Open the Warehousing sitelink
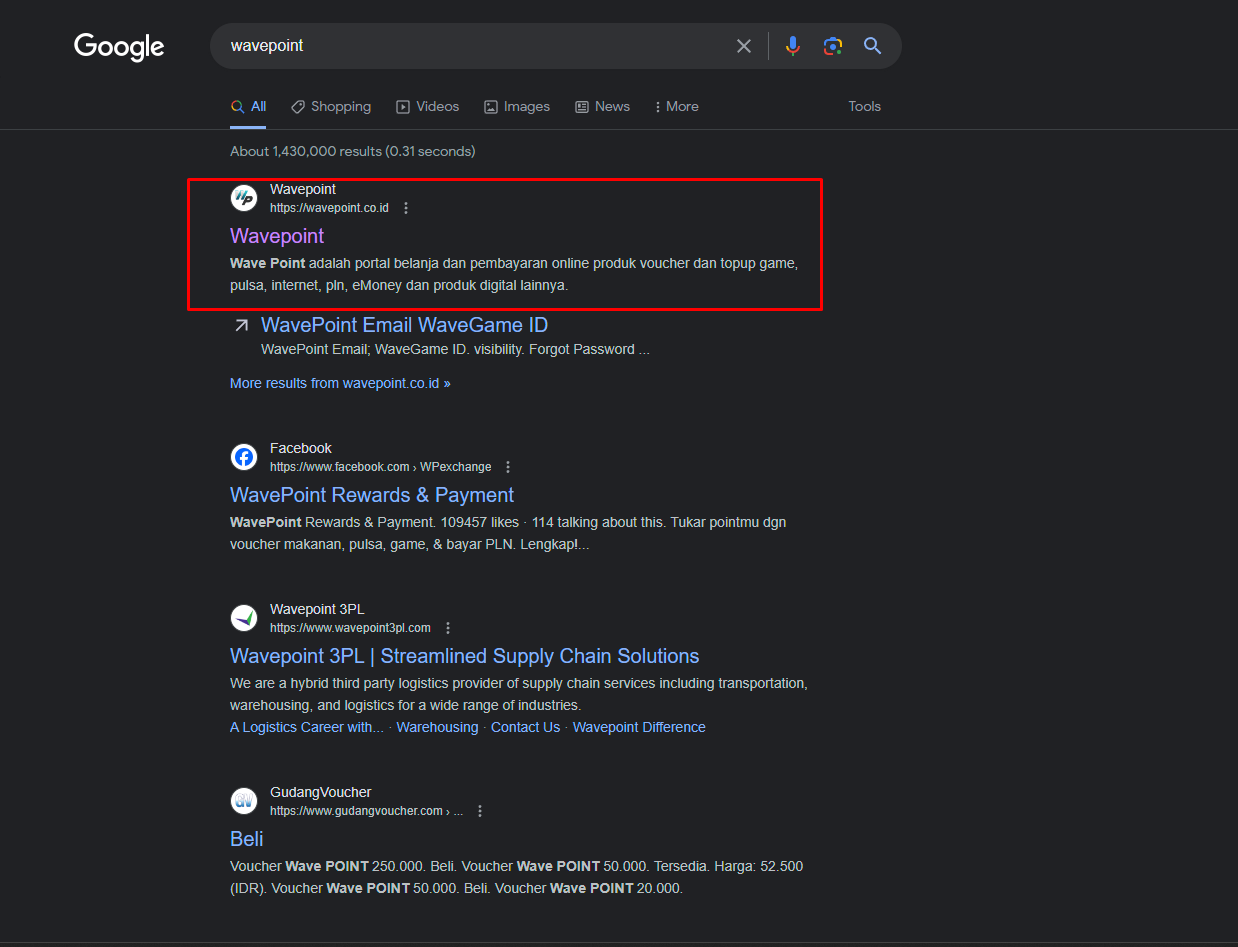Screen dimensions: 1238x947 tap(438, 727)
